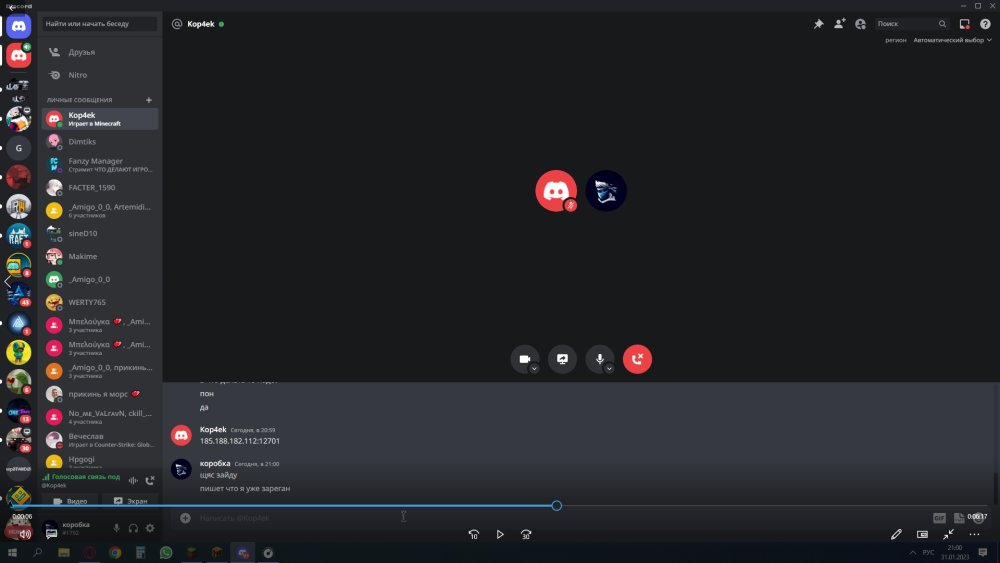Screen dimensions: 1000x563
Task: Create new DM with plus icon
Action: (149, 100)
